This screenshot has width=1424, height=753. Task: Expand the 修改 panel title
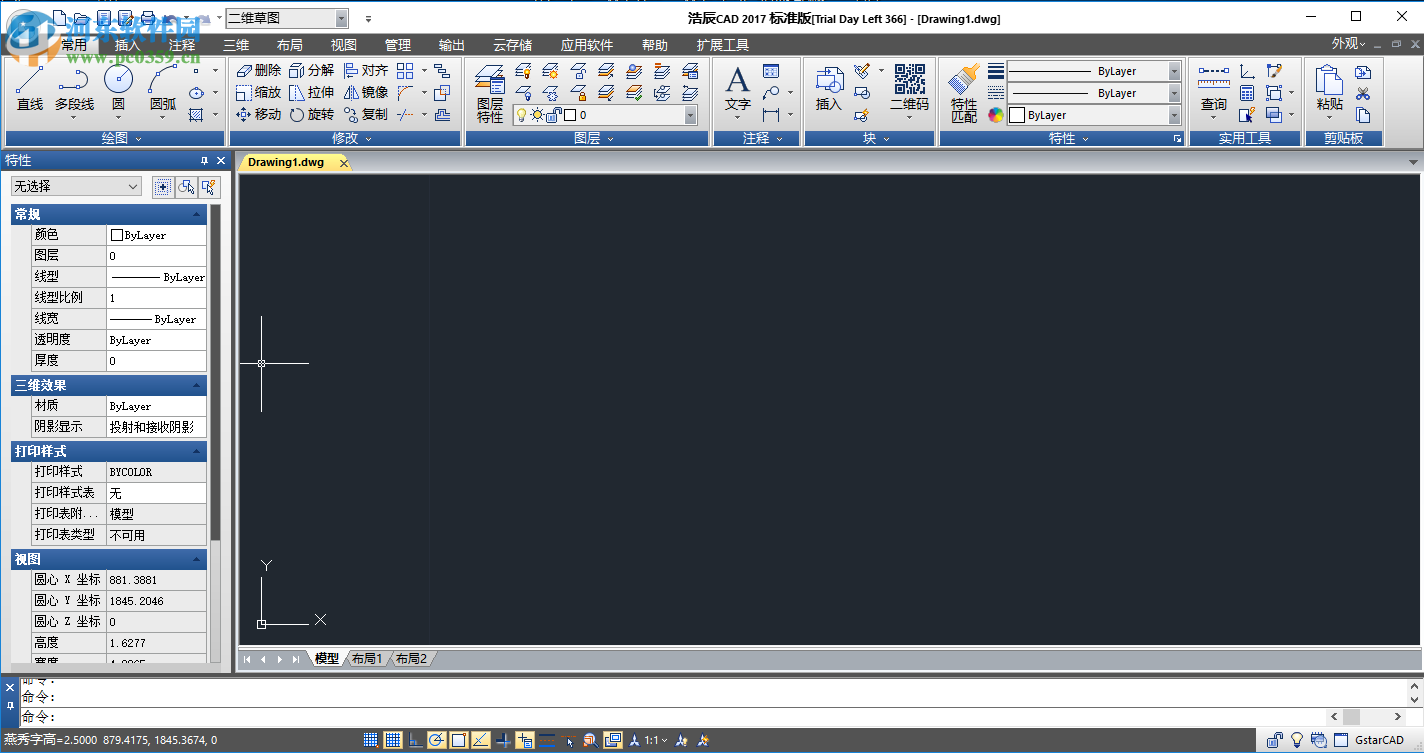click(345, 138)
